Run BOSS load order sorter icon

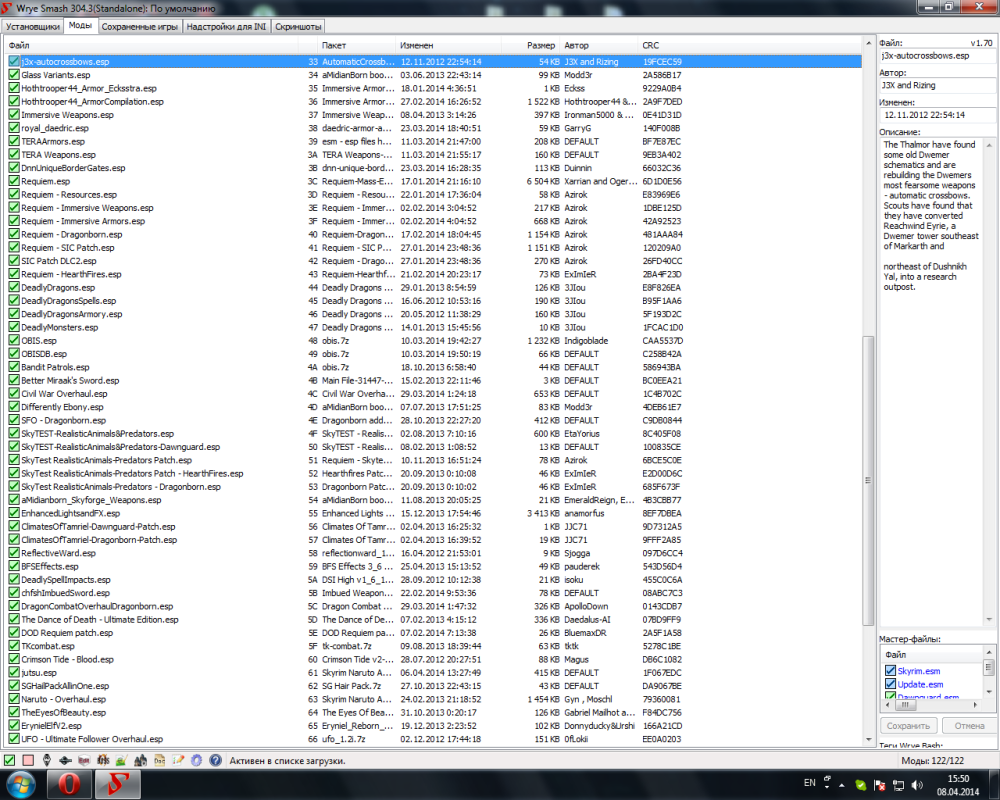click(x=103, y=760)
